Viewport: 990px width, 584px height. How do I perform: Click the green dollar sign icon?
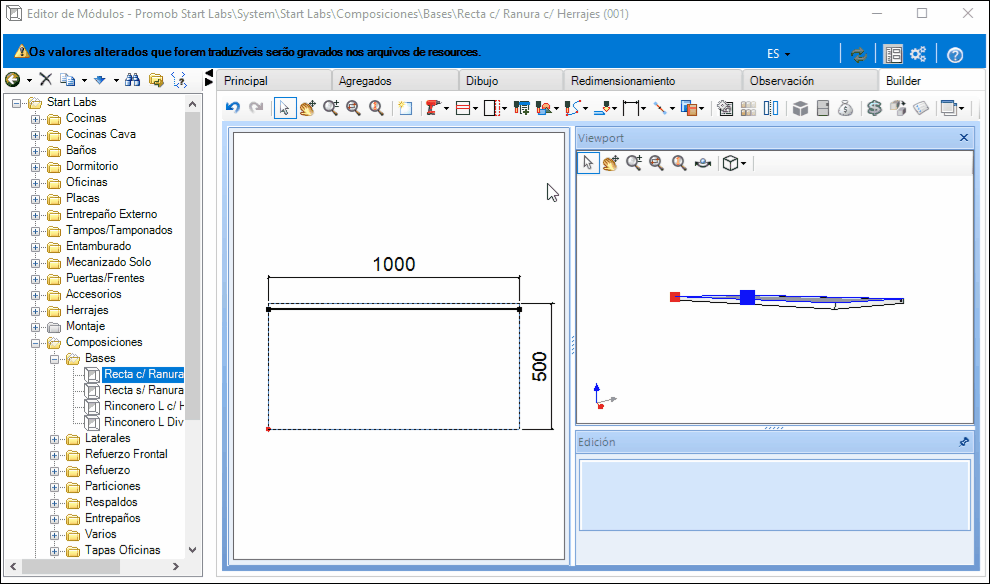(x=874, y=108)
